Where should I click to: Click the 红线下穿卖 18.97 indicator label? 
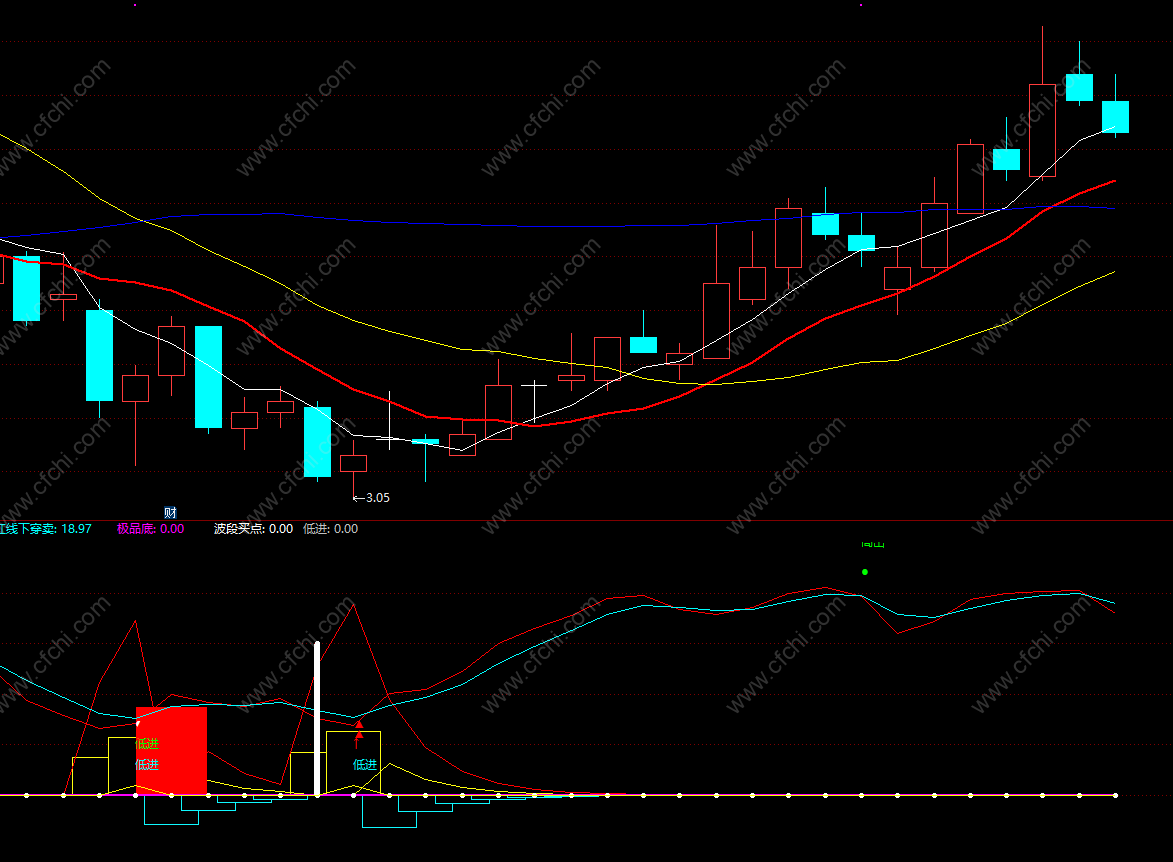[44, 528]
